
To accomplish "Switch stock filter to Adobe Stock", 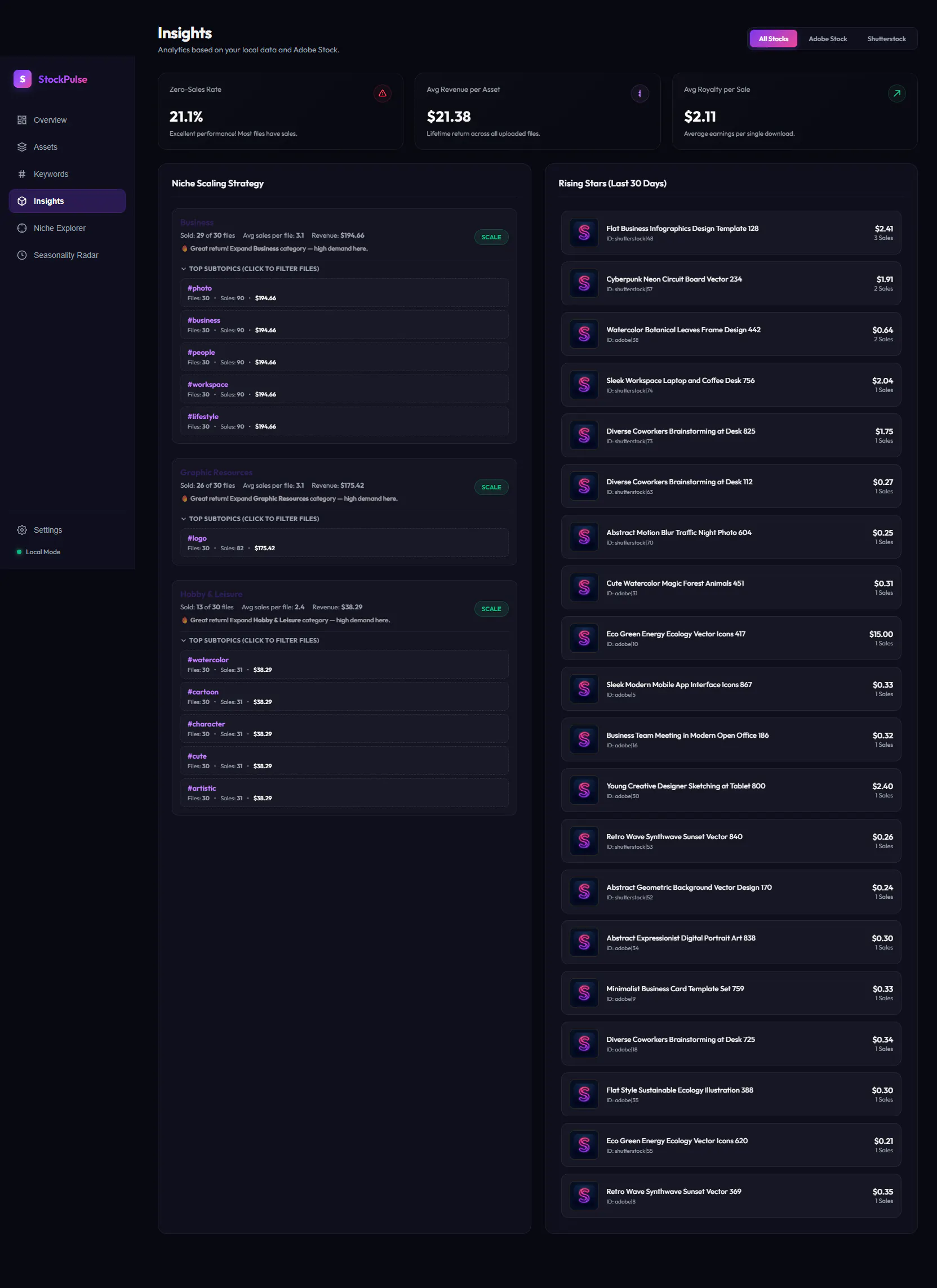I will 827,39.
